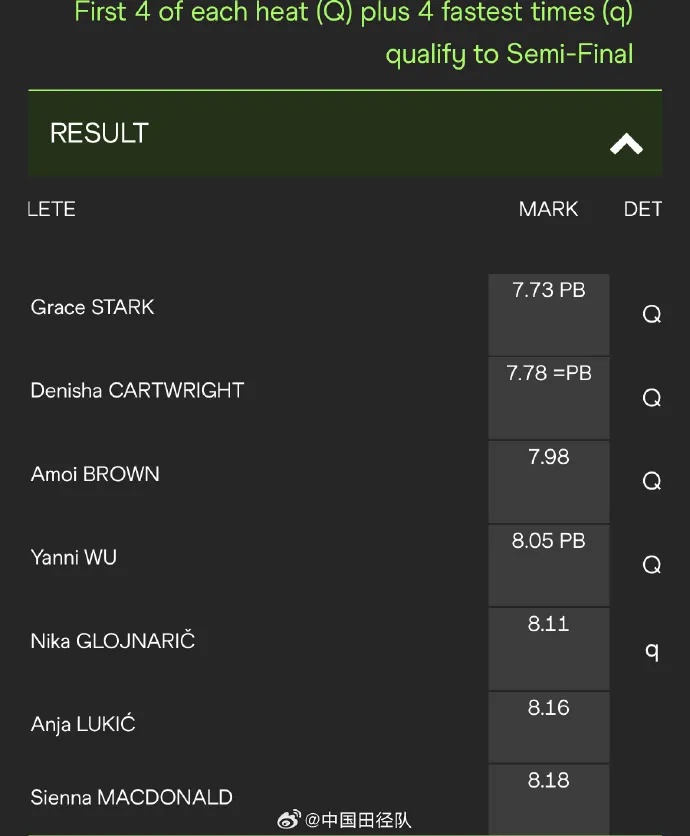The image size is (690, 836).
Task: Click Yanni WU's Q qualification indicator
Action: coord(651,566)
